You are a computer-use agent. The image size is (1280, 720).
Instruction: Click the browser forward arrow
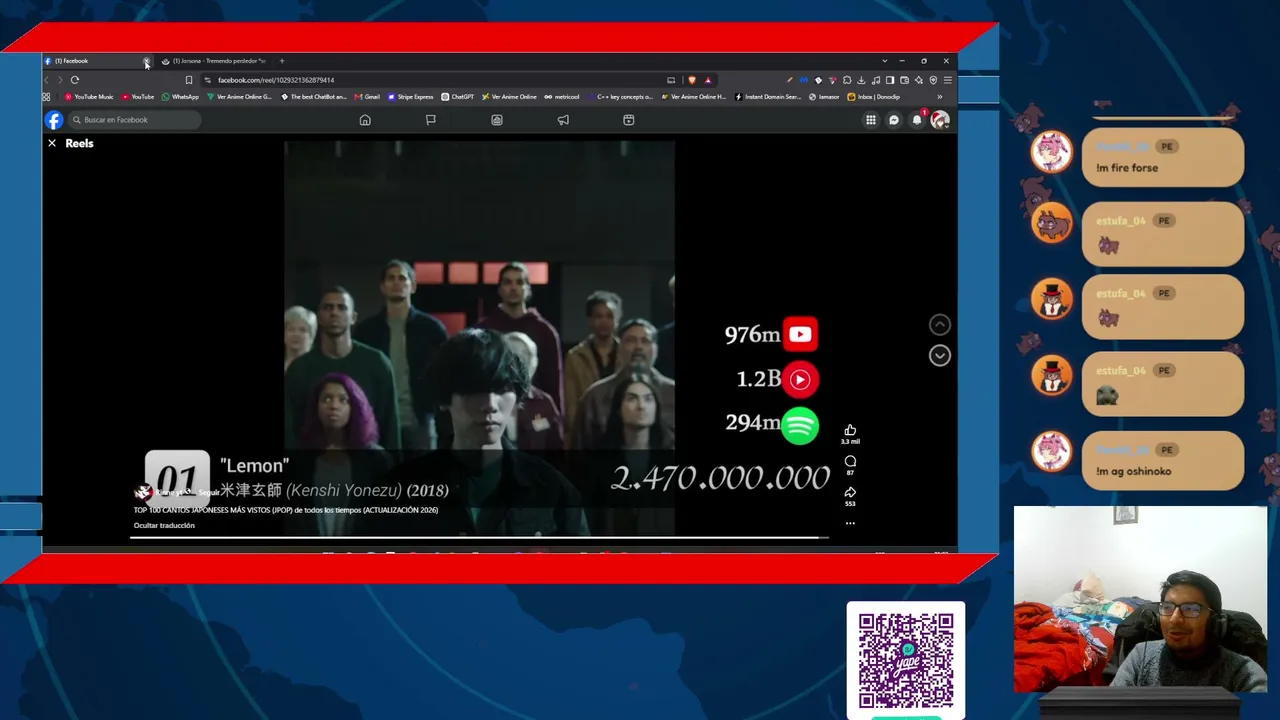[x=60, y=80]
